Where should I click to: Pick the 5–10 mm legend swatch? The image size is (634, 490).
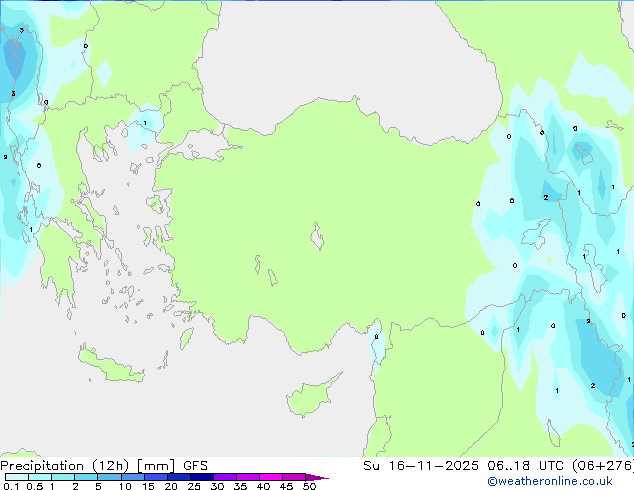pyautogui.click(x=109, y=477)
